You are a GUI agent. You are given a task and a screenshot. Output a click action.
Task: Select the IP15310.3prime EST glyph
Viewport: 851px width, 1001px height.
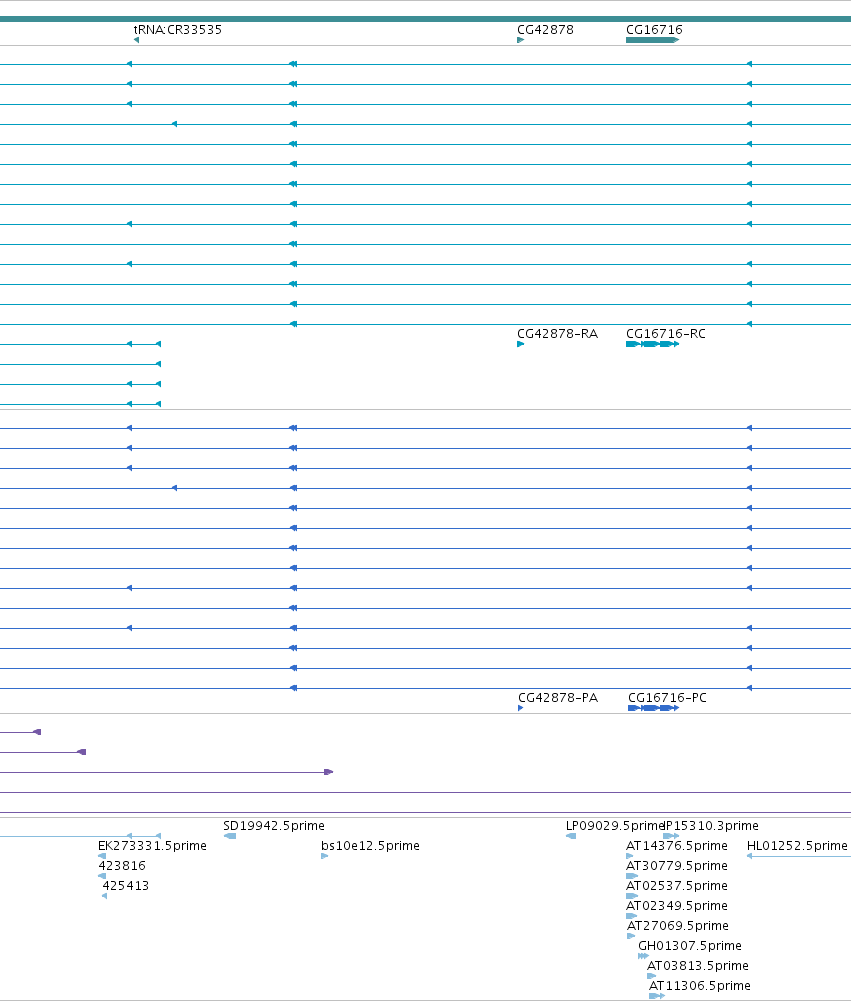(x=671, y=836)
